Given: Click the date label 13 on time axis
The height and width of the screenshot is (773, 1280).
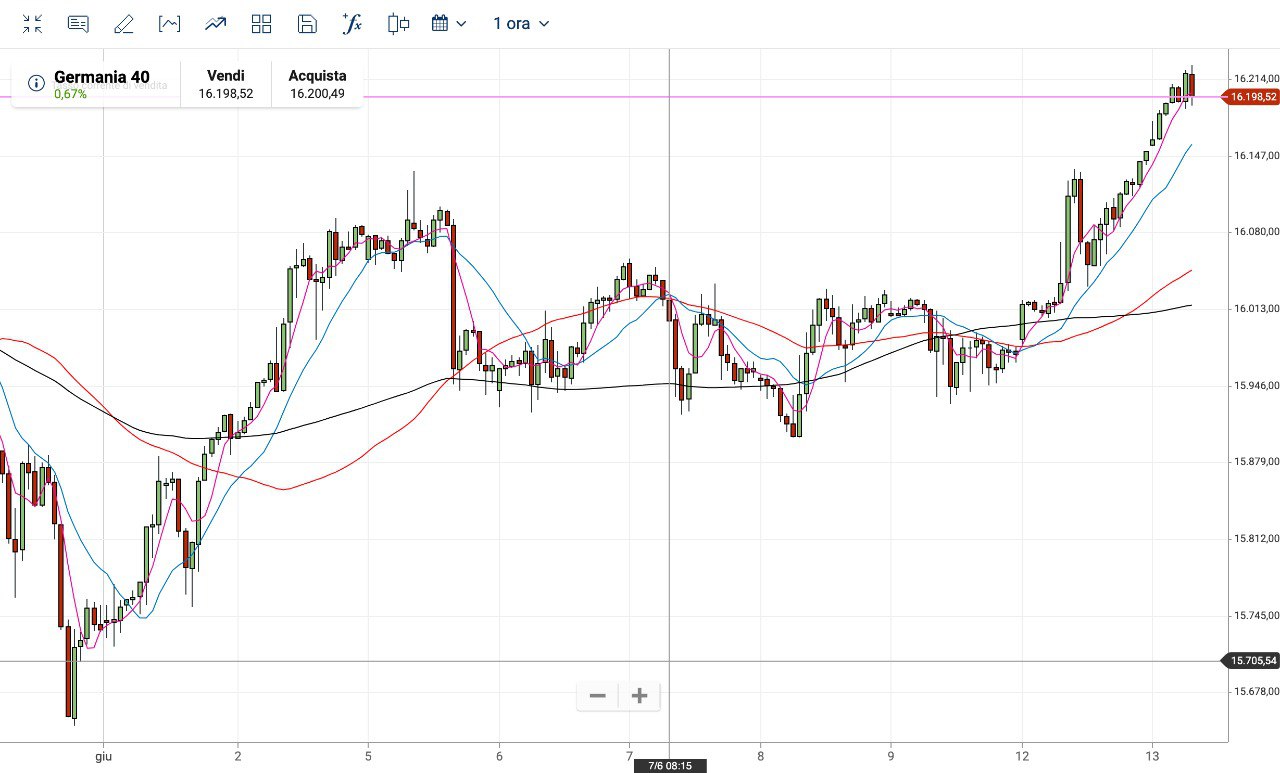Looking at the screenshot, I should (1153, 757).
